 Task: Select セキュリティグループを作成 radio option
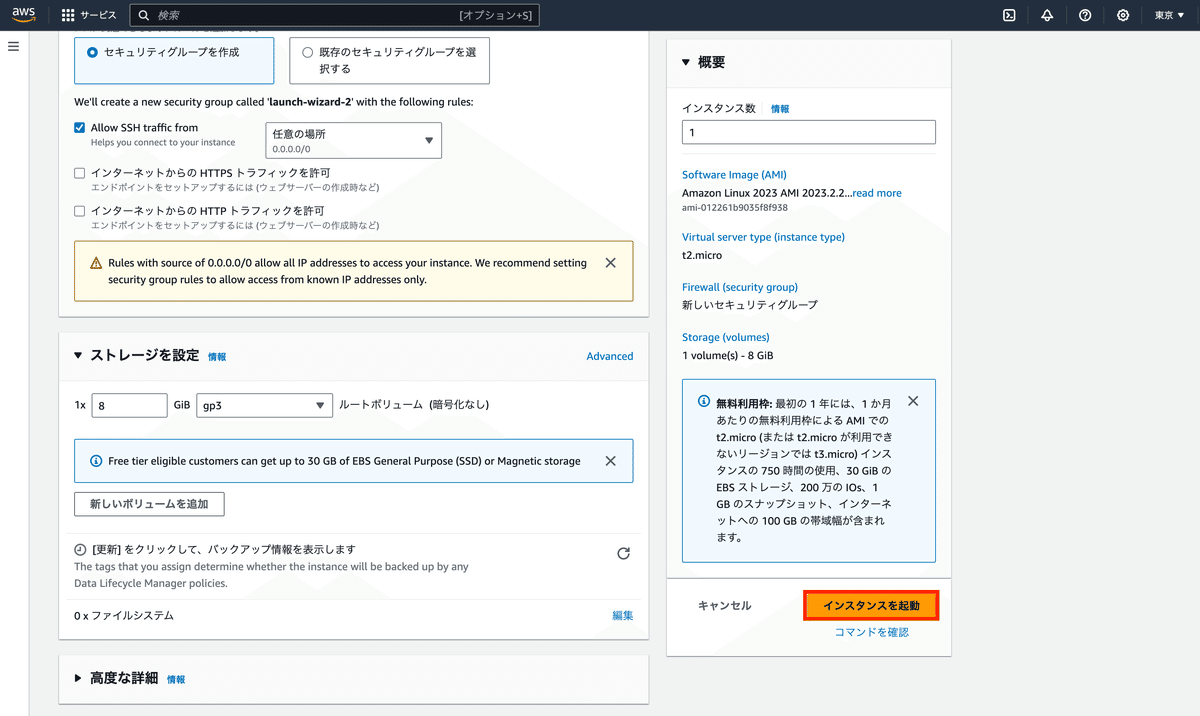92,52
